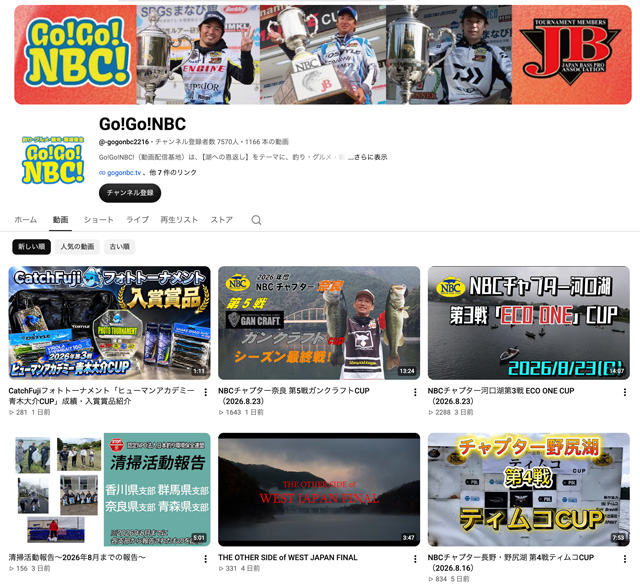The width and height of the screenshot is (640, 587).
Task: Click the link icon beside gogonbc.tv
Action: (102, 173)
